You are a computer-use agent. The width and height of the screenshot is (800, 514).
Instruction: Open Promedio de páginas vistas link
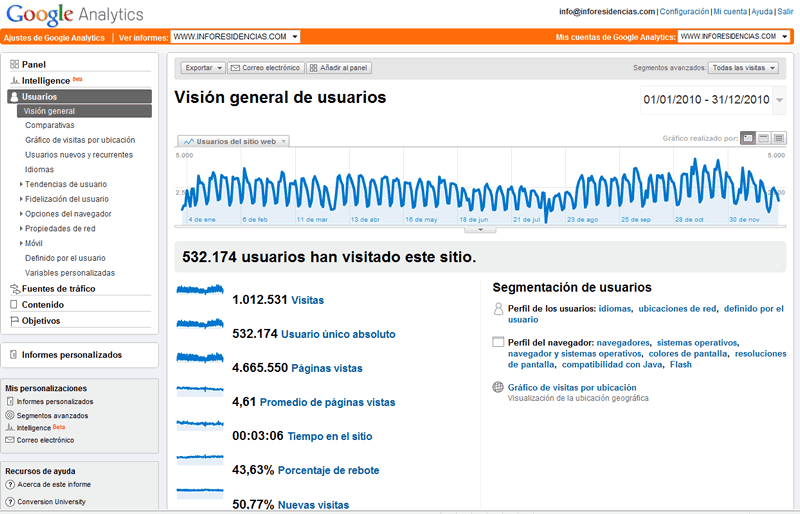[328, 402]
